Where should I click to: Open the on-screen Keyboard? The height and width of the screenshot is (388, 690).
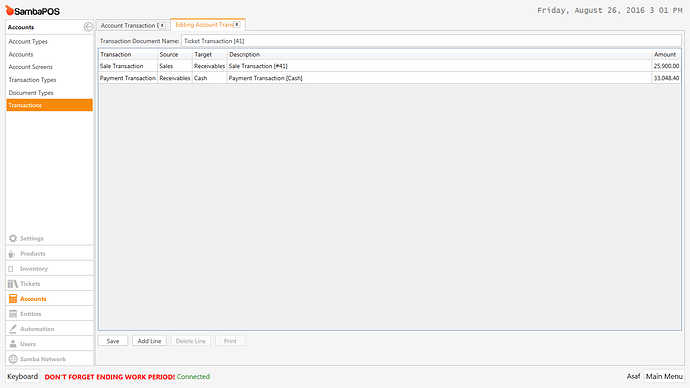tap(22, 377)
